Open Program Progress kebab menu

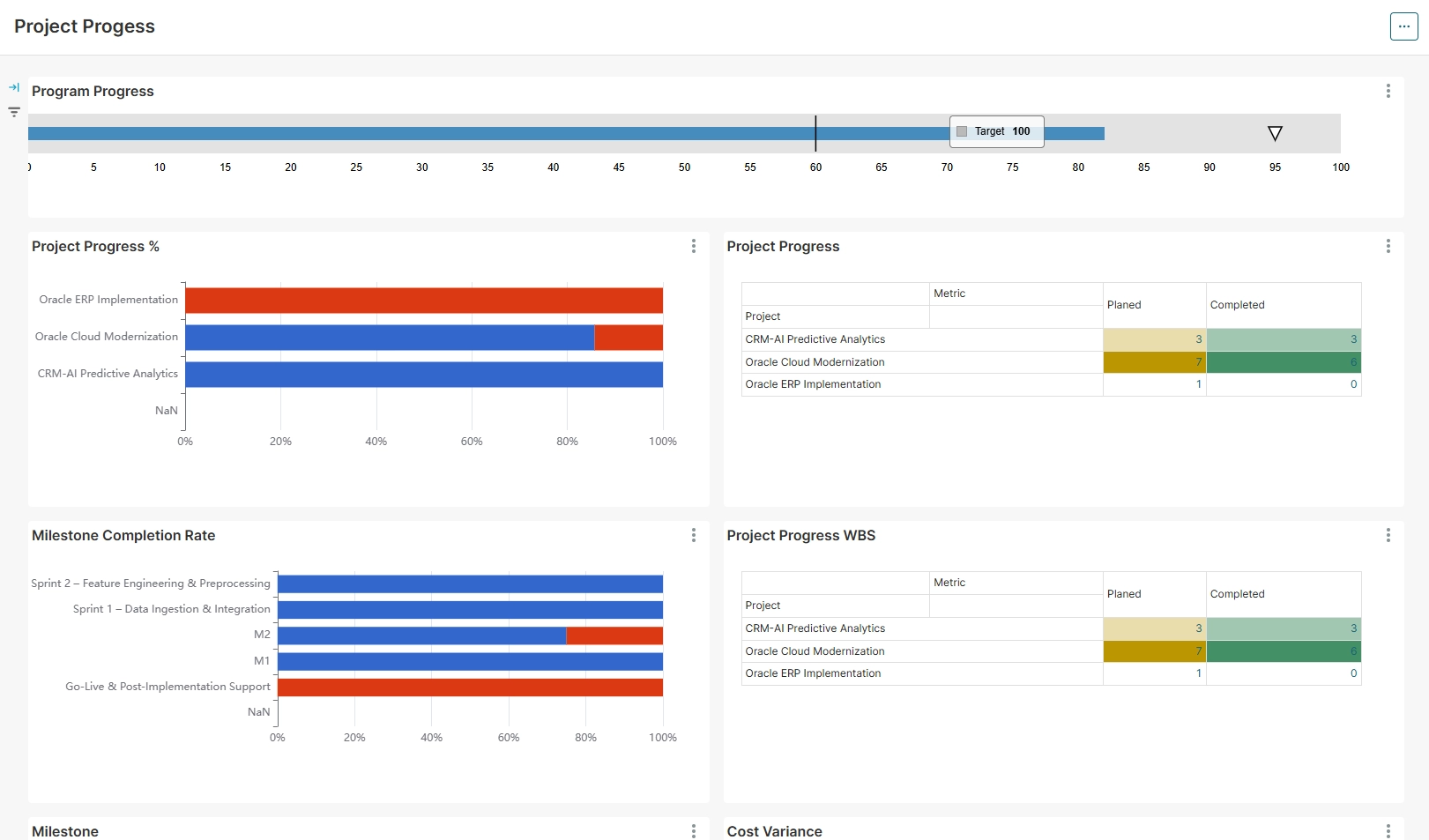(1388, 91)
